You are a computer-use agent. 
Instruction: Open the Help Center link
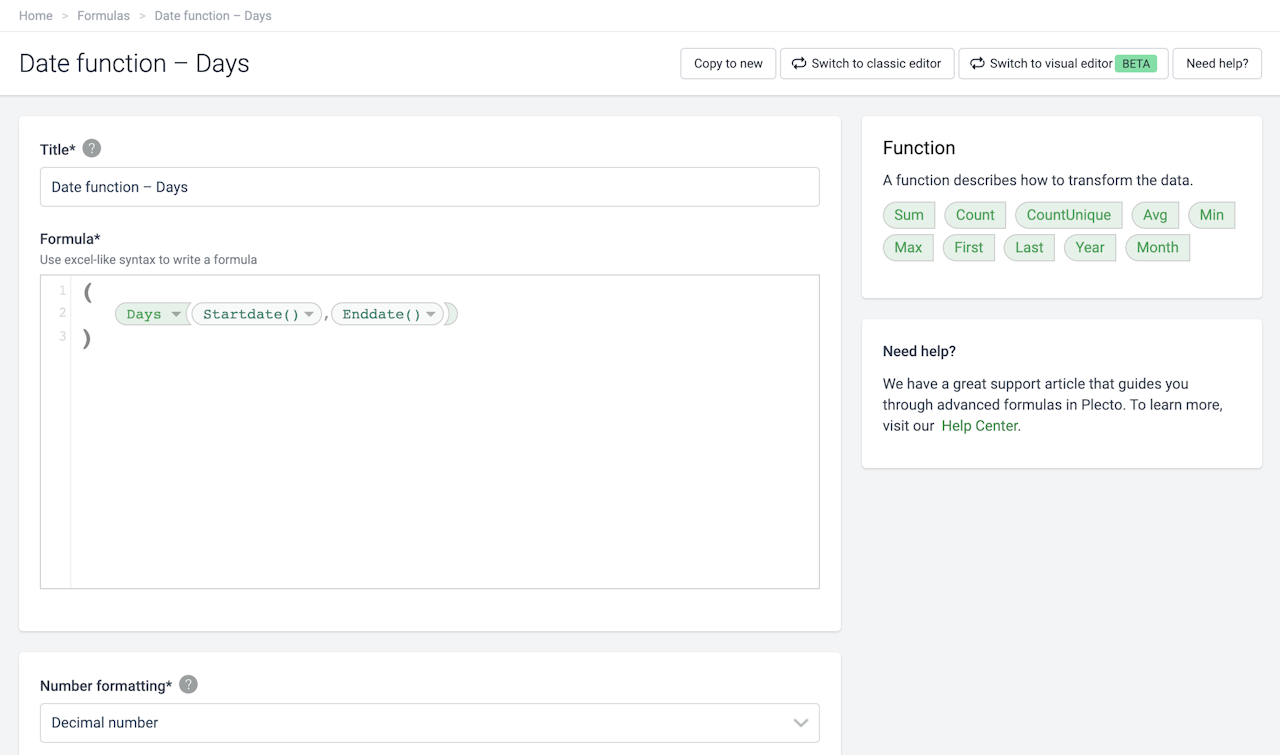[x=979, y=426]
